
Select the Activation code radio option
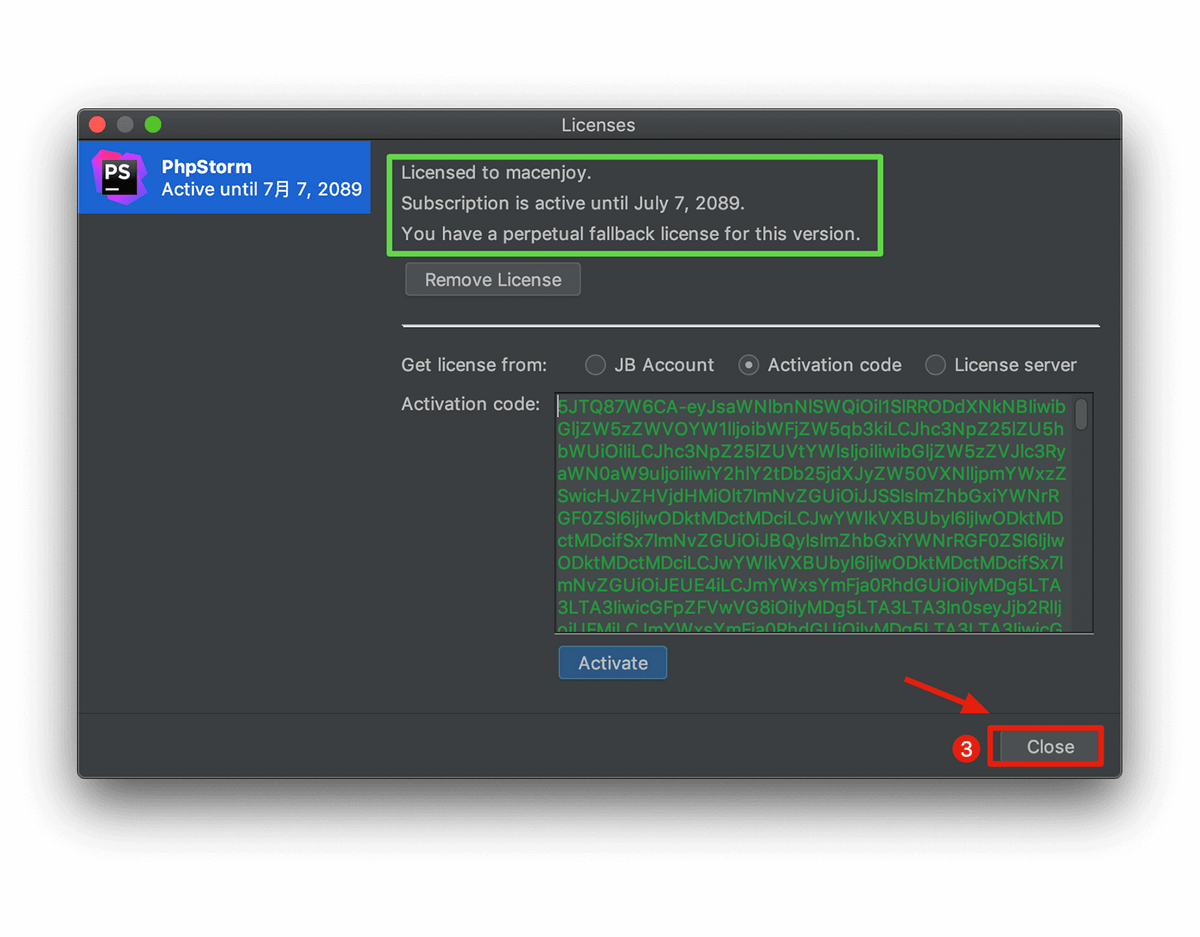(820, 365)
